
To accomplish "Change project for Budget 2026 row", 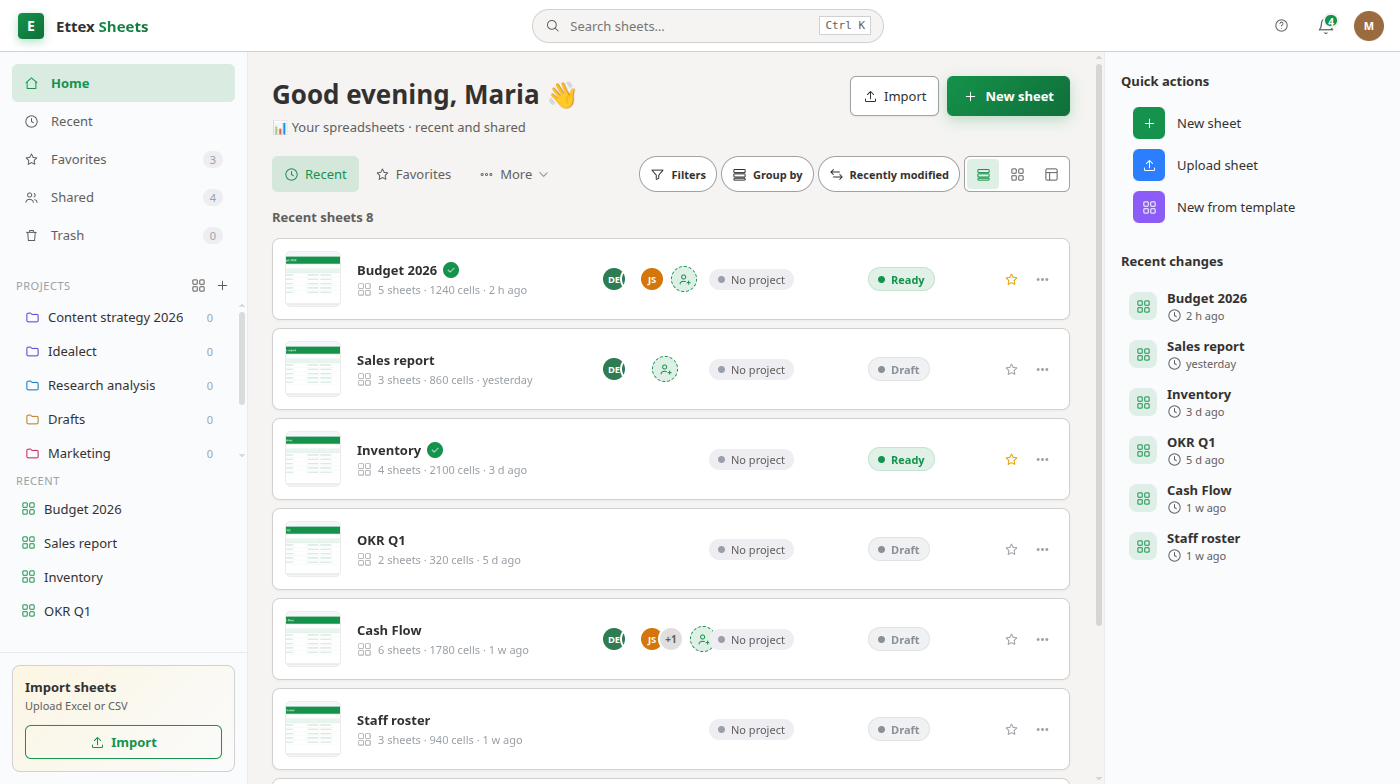I will tap(751, 280).
